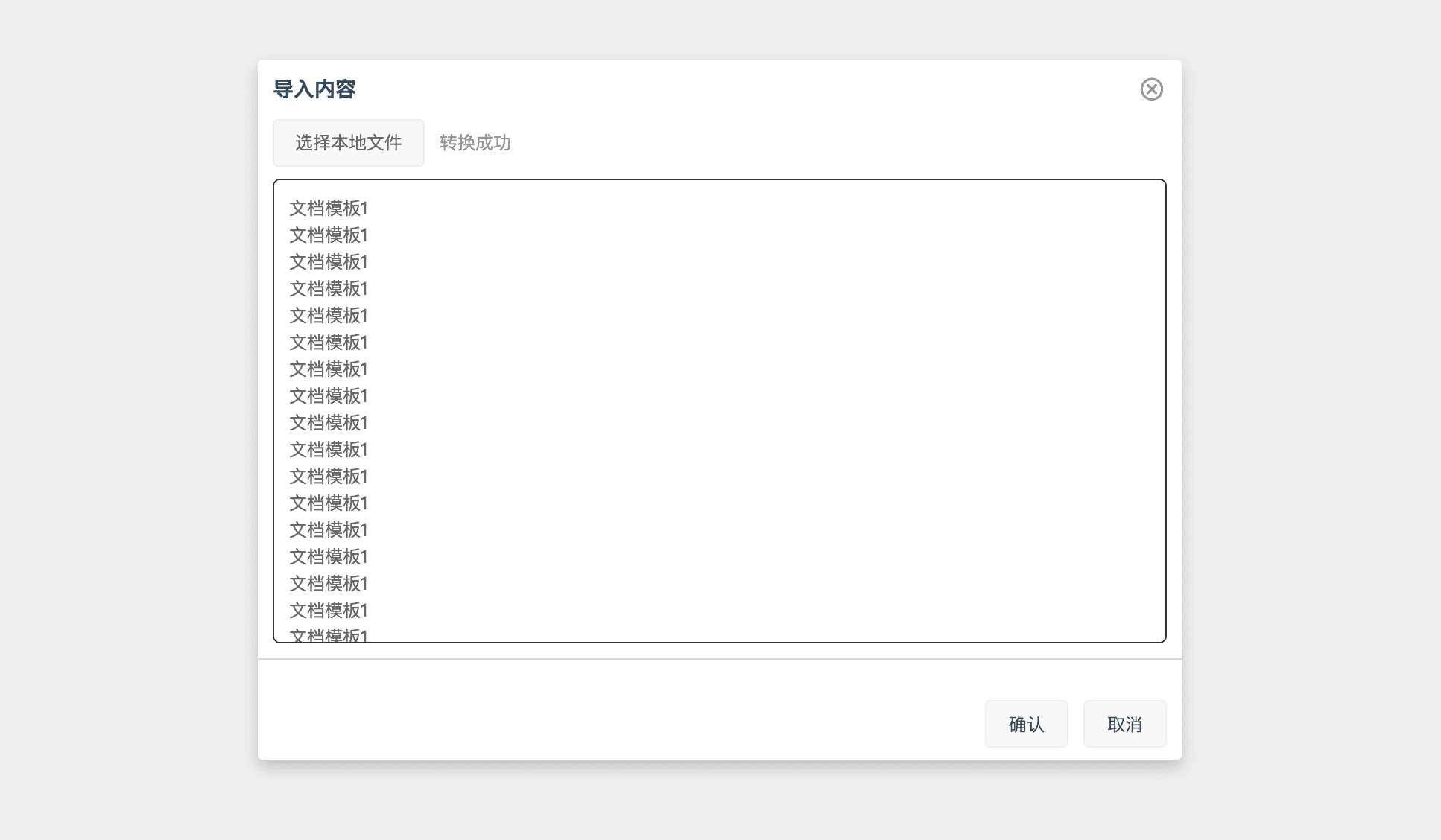Place cursor on third 文档模板1 line
Image resolution: width=1441 pixels, height=840 pixels.
pos(329,262)
